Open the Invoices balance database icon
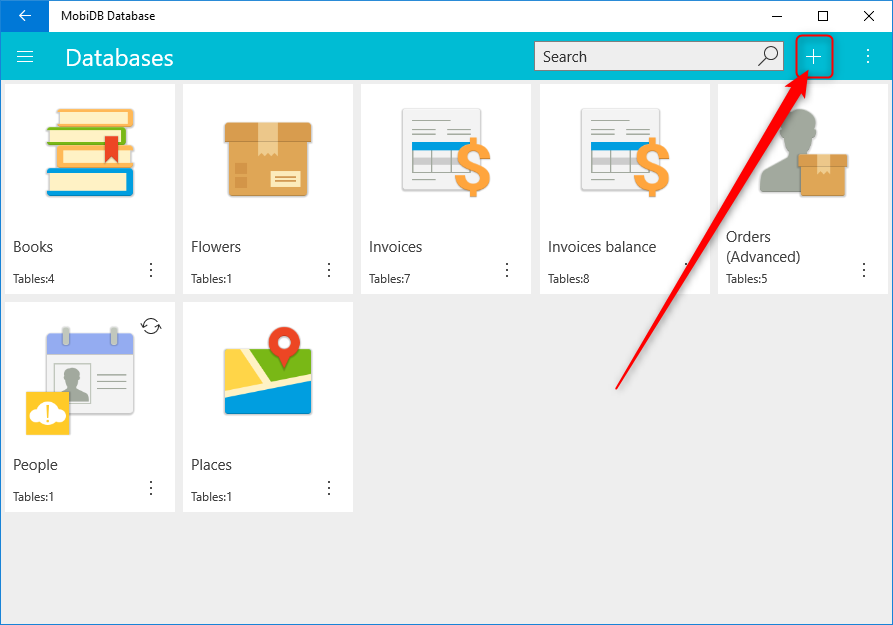This screenshot has height=625, width=893. tap(625, 152)
